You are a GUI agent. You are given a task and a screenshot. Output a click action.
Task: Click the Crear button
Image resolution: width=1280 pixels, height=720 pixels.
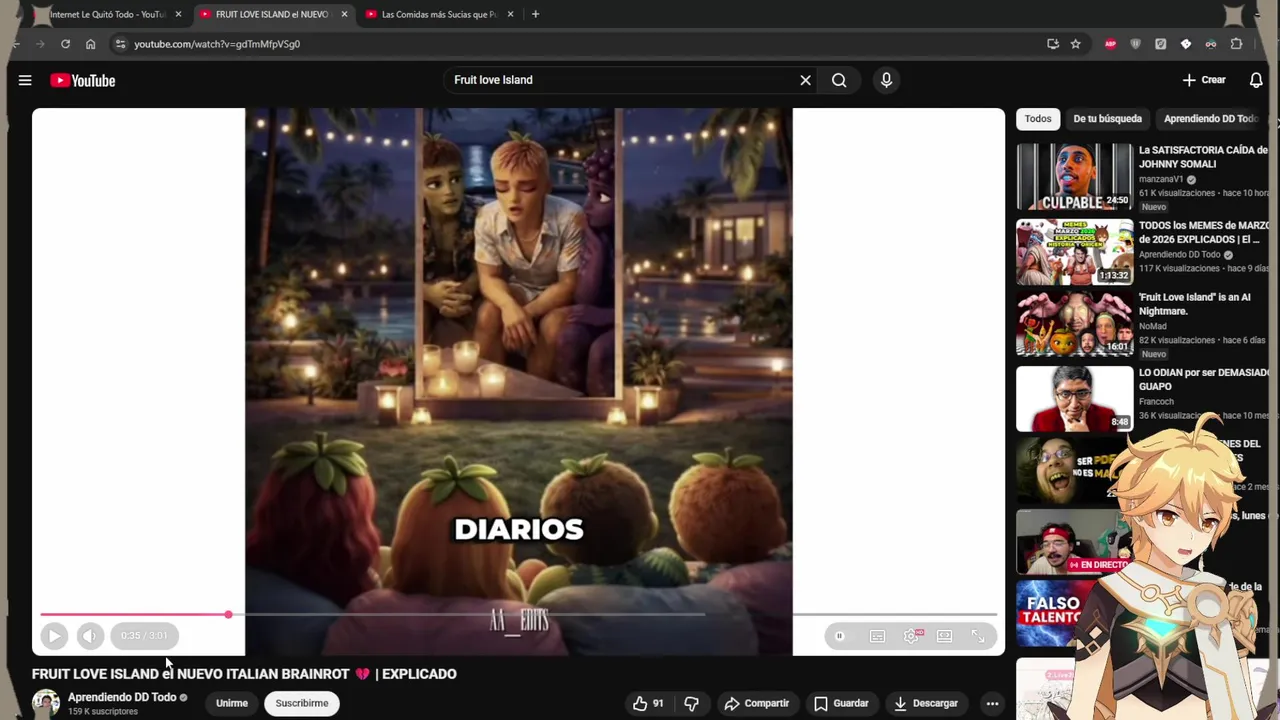click(x=1204, y=80)
